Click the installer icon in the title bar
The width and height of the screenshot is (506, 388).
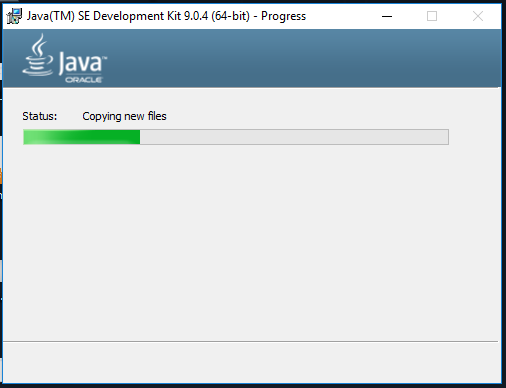pyautogui.click(x=14, y=16)
